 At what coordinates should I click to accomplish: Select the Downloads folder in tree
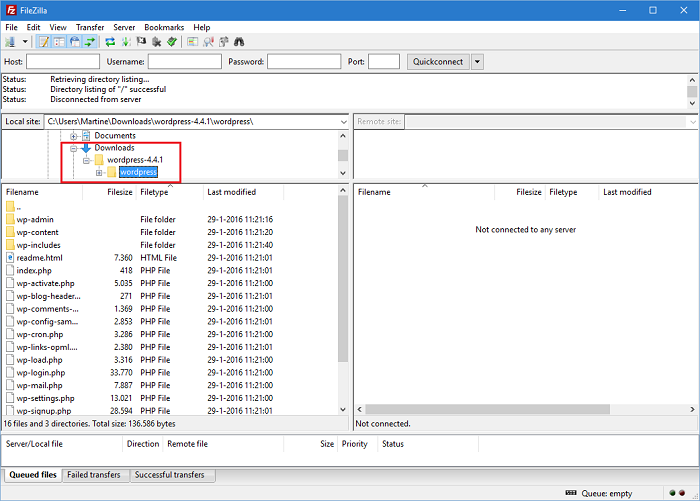click(x=114, y=148)
